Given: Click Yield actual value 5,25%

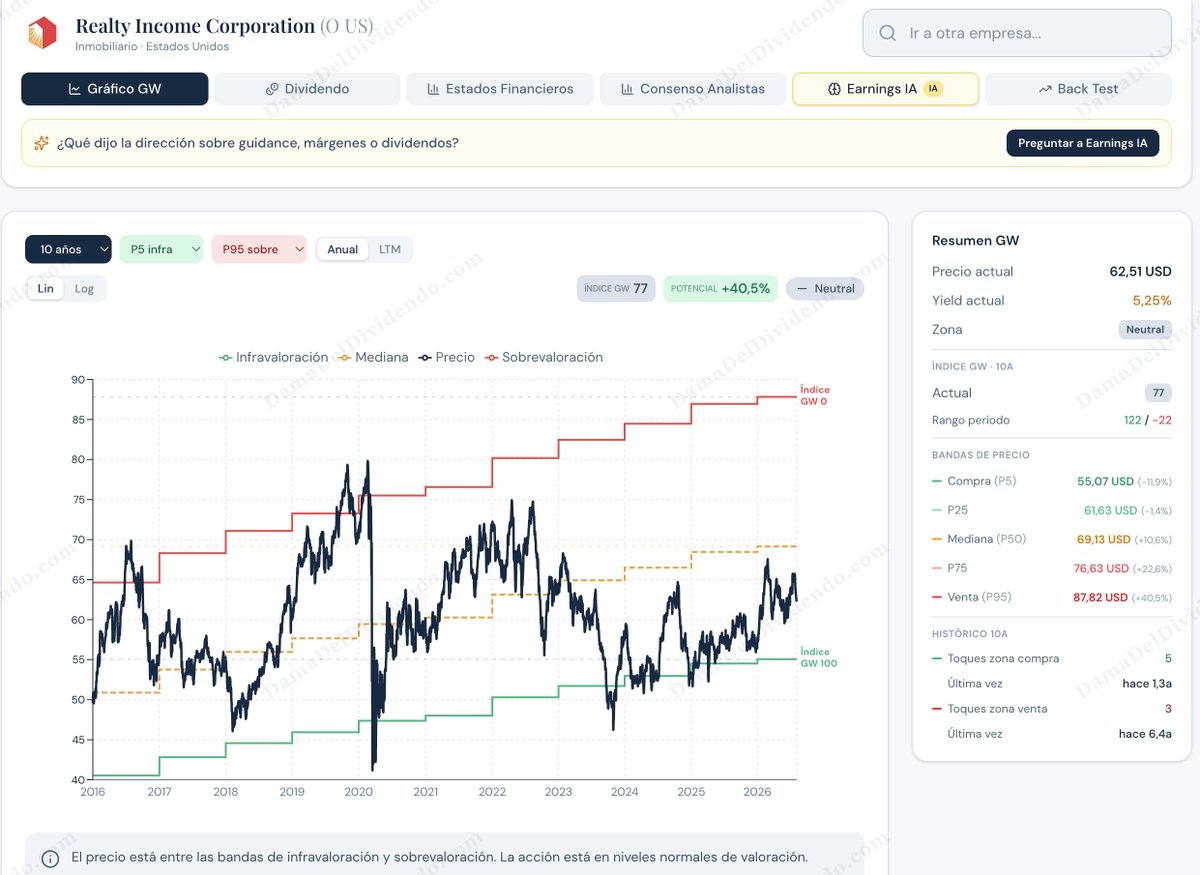Looking at the screenshot, I should (x=1152, y=300).
